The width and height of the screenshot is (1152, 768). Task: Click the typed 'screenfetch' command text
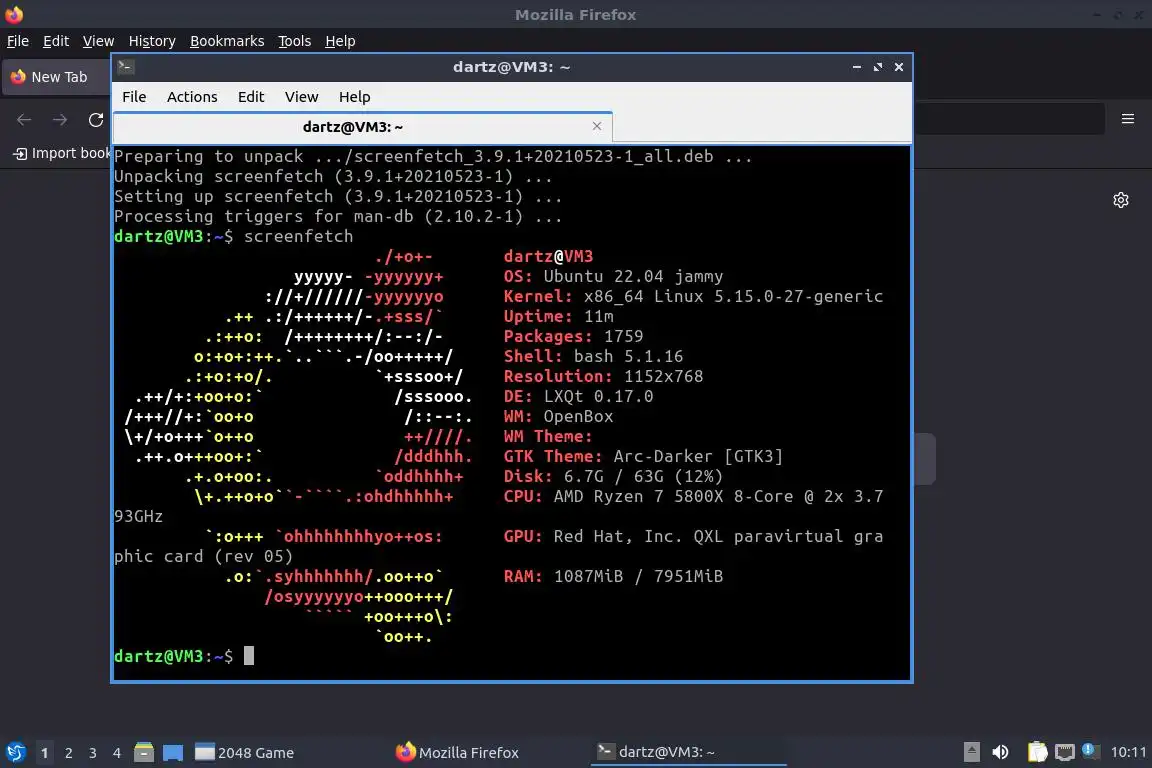pyautogui.click(x=298, y=237)
